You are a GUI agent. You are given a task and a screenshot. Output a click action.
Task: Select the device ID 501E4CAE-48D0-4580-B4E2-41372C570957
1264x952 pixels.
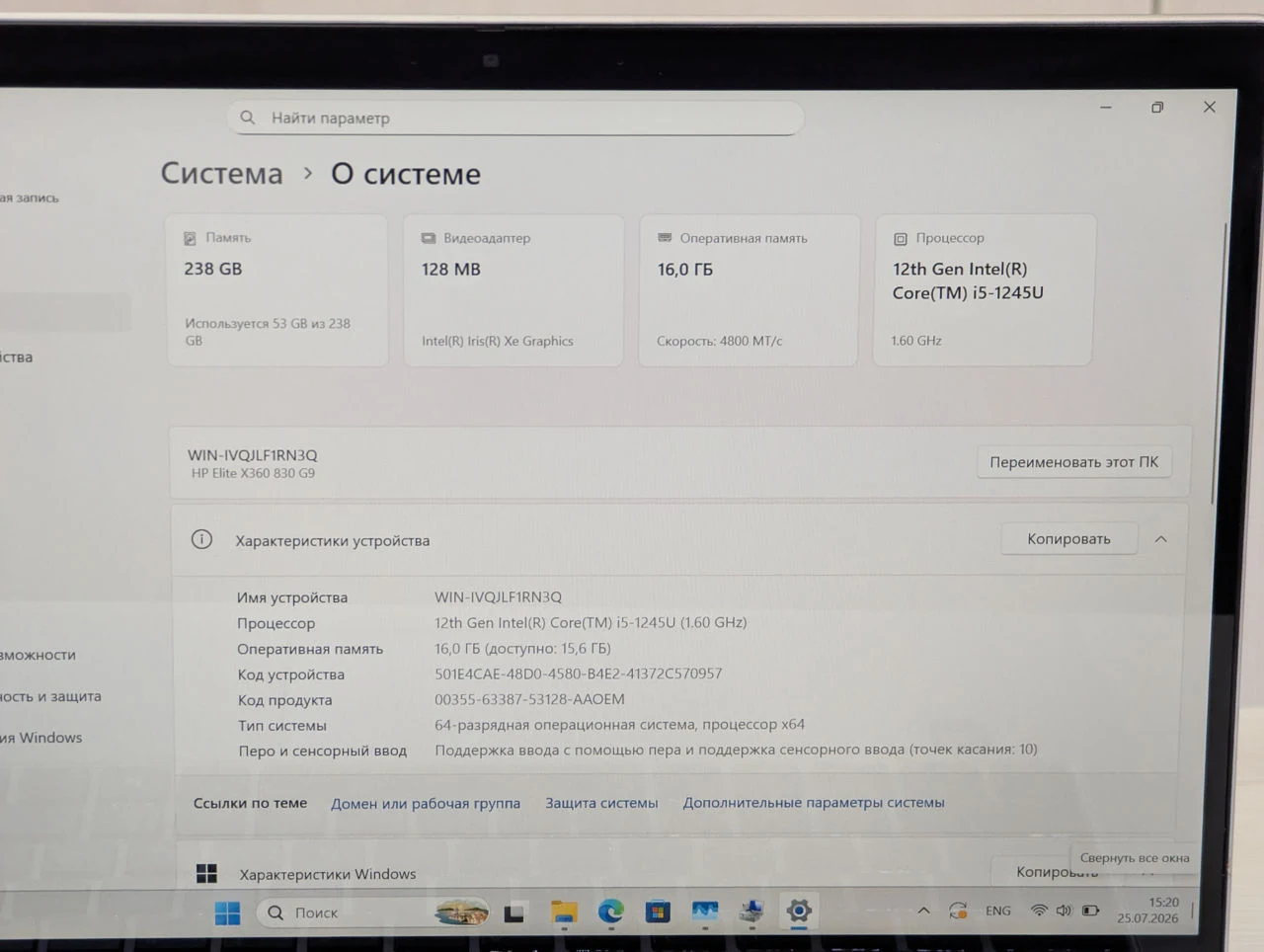[579, 674]
